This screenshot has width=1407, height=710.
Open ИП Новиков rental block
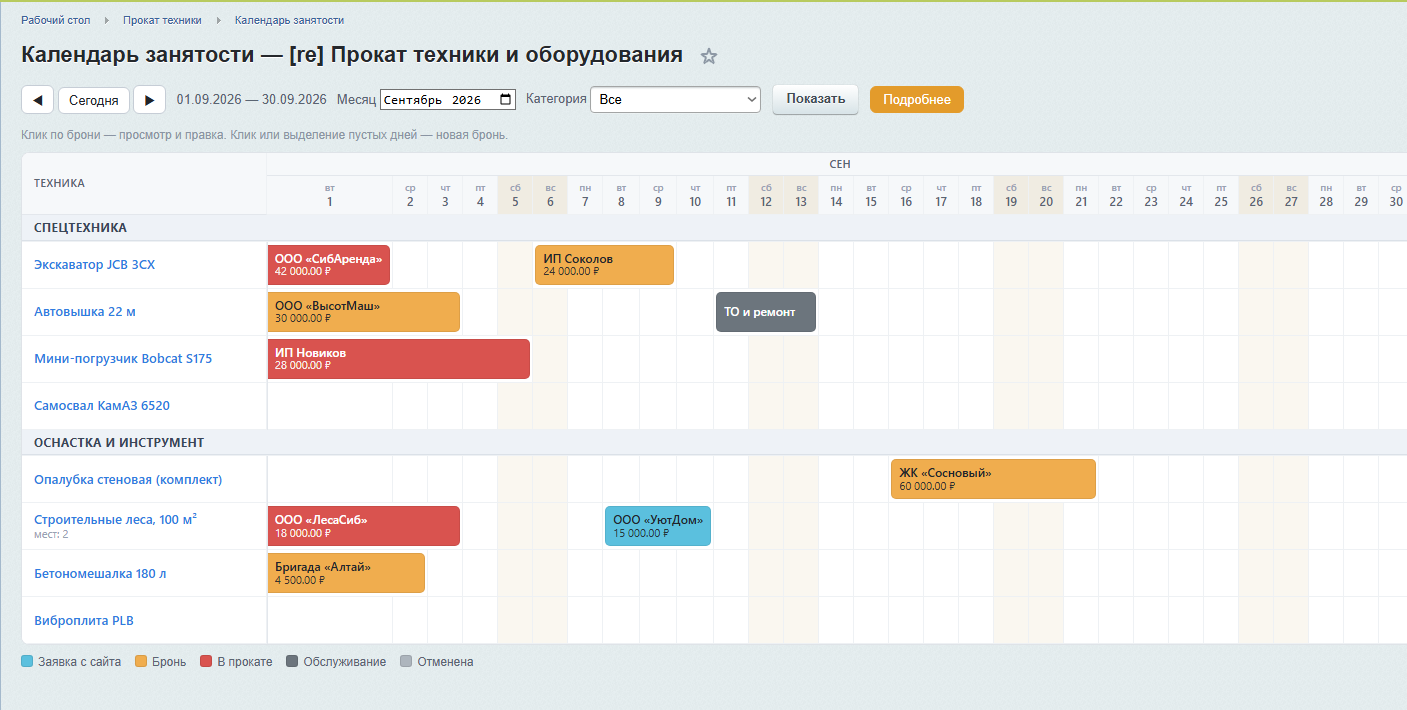[x=399, y=359]
